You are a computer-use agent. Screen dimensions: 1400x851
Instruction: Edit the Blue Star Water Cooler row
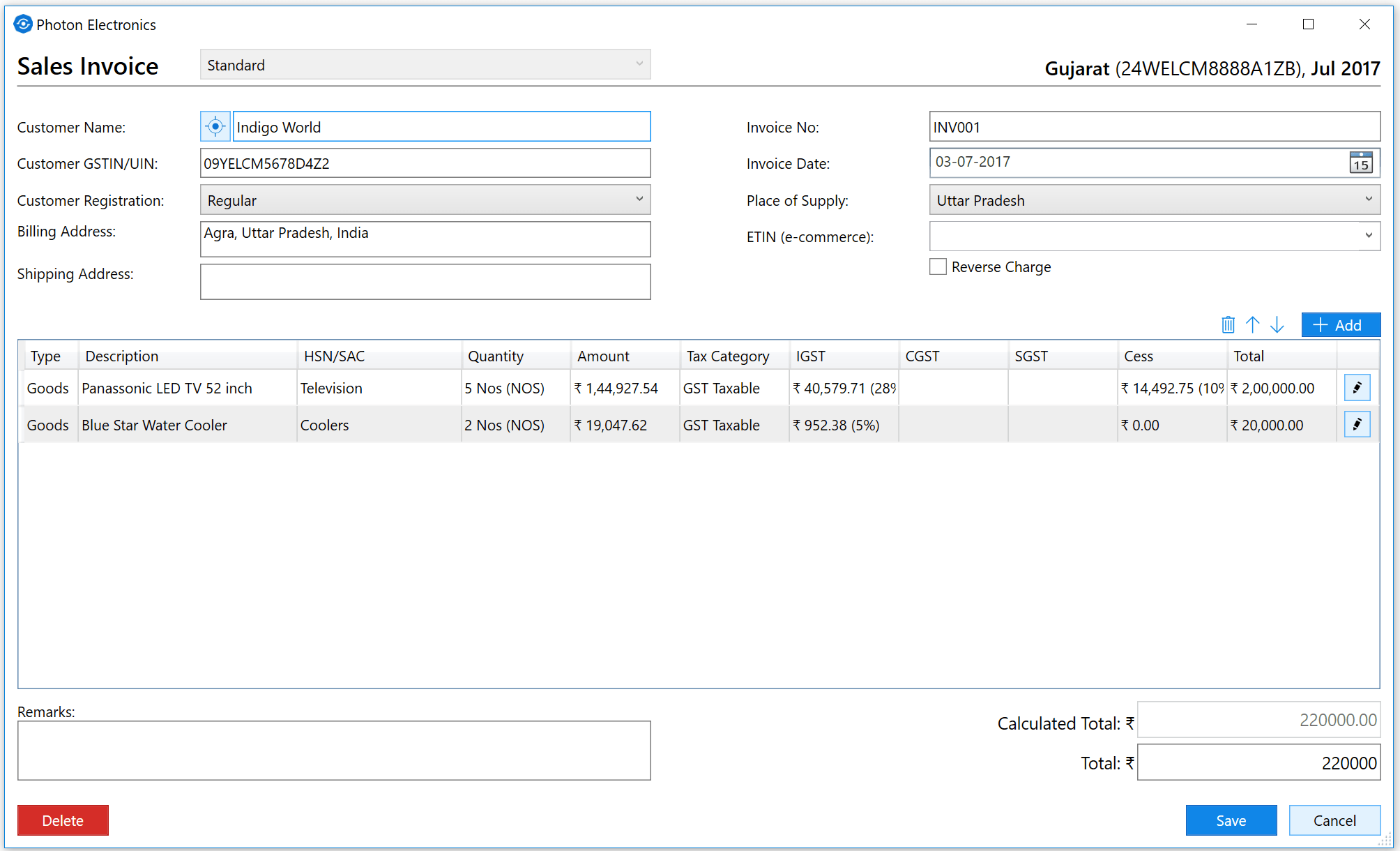[1357, 424]
